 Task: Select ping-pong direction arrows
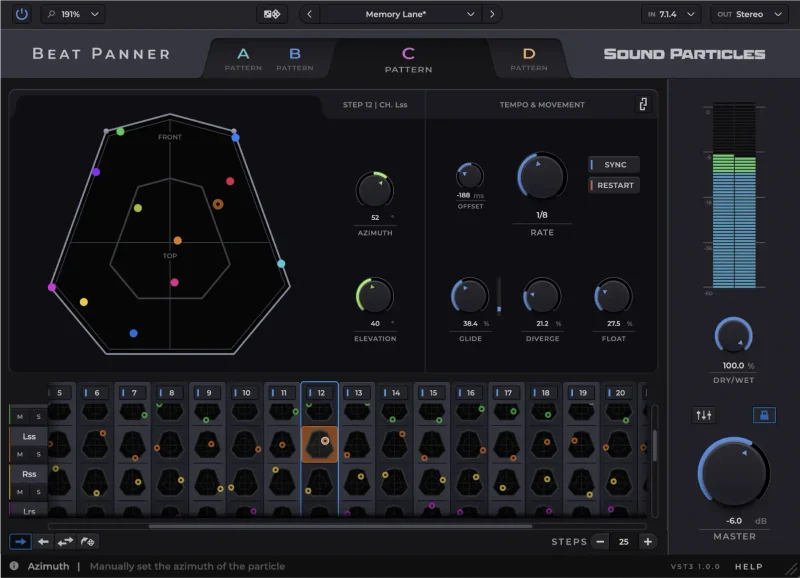click(x=65, y=541)
